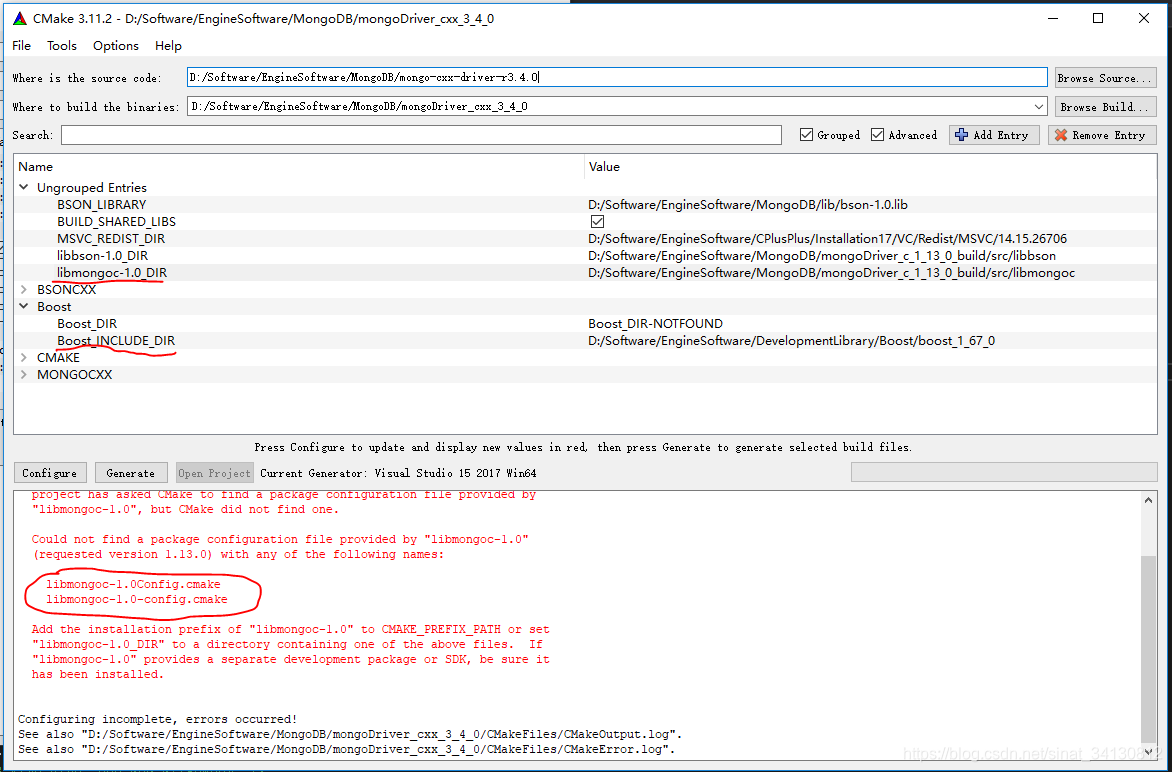Click the MSVC/14.15.26706 redist path value
Screen dimensions: 1172x772
[x=828, y=239]
